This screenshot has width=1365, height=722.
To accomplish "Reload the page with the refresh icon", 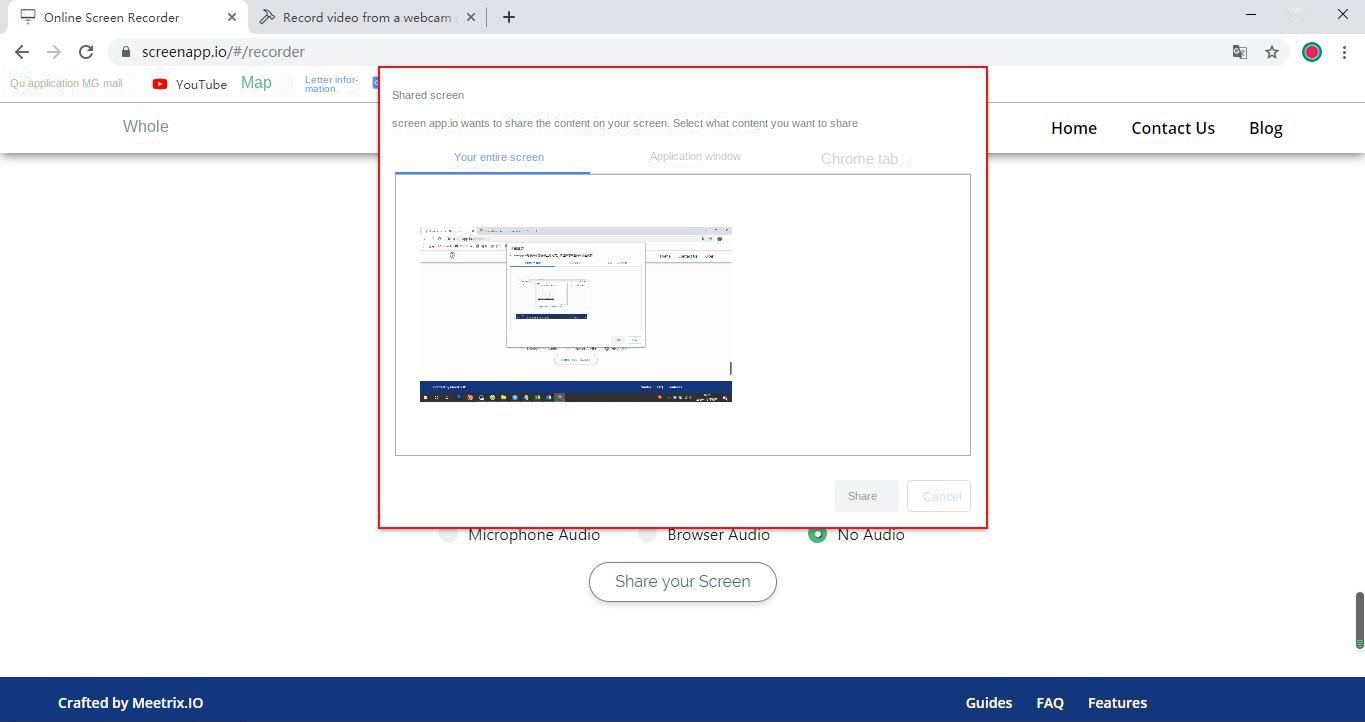I will tap(86, 52).
